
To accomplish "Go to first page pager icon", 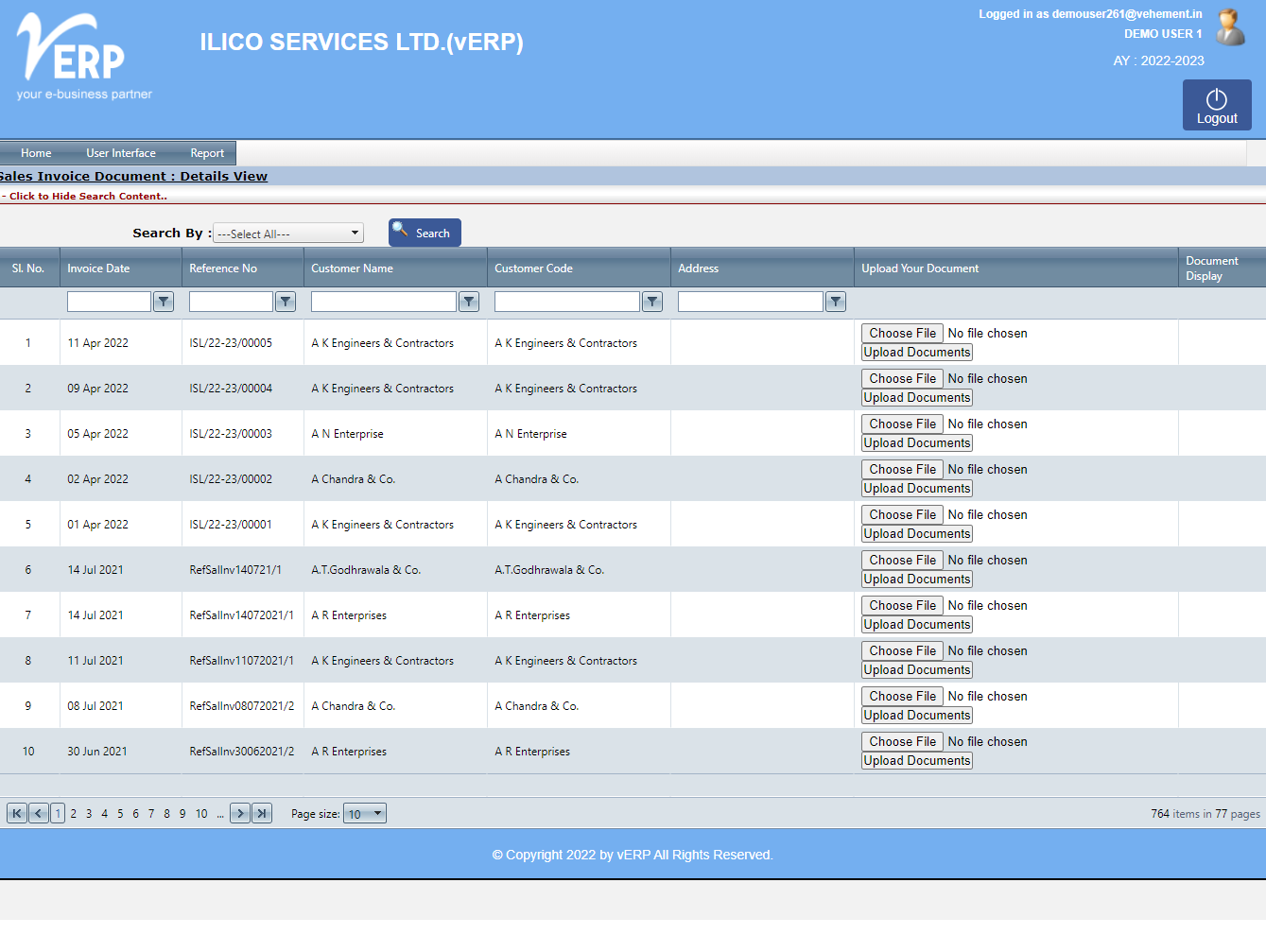I will tap(17, 813).
